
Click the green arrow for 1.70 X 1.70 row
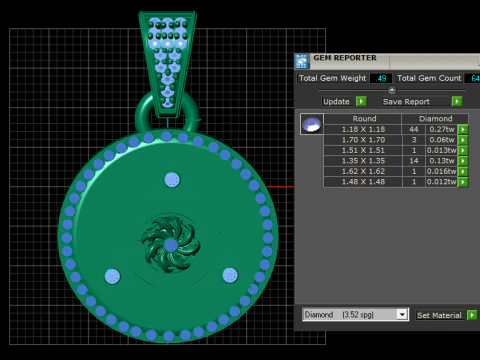(463, 140)
